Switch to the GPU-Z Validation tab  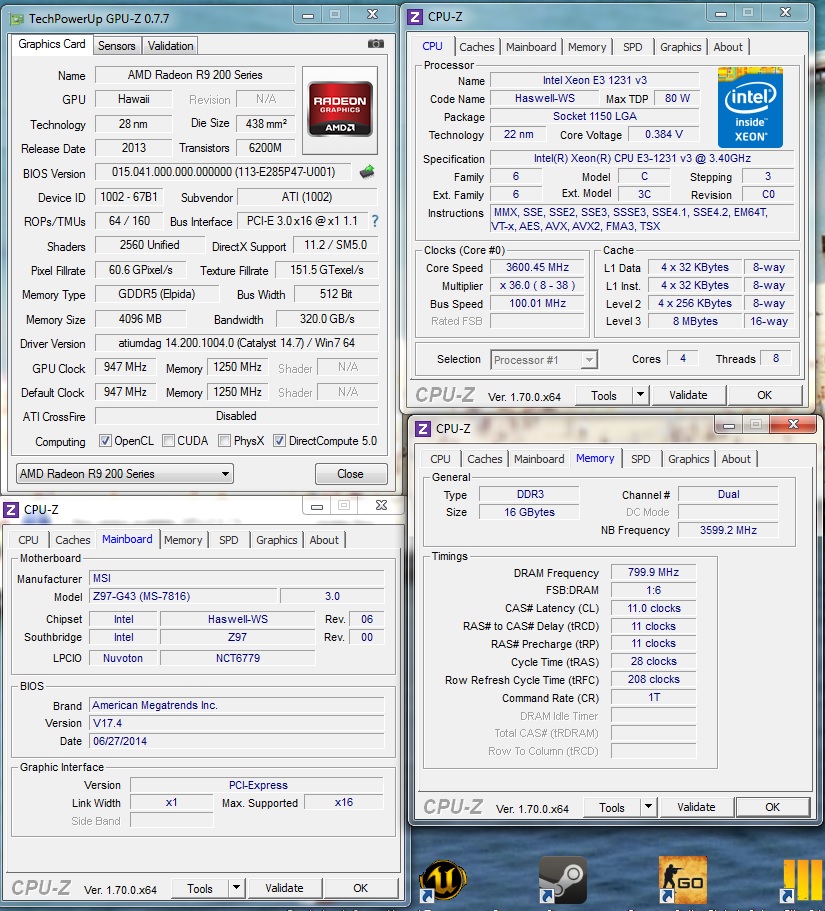(170, 46)
